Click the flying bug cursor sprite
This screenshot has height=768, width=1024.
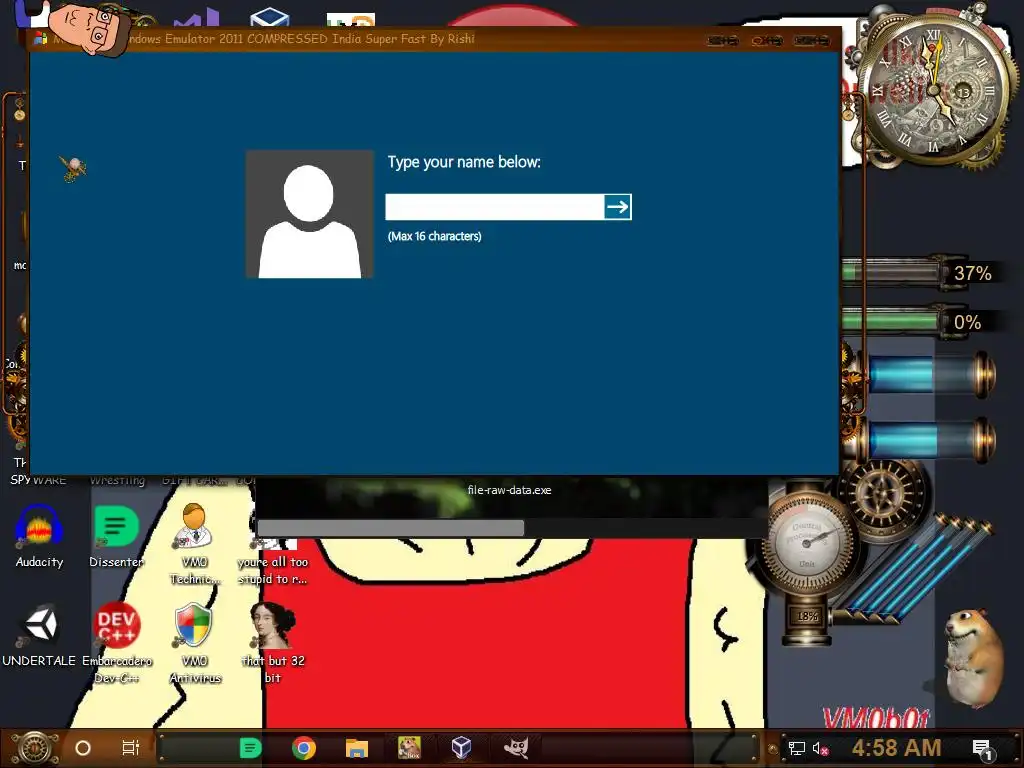(72, 168)
